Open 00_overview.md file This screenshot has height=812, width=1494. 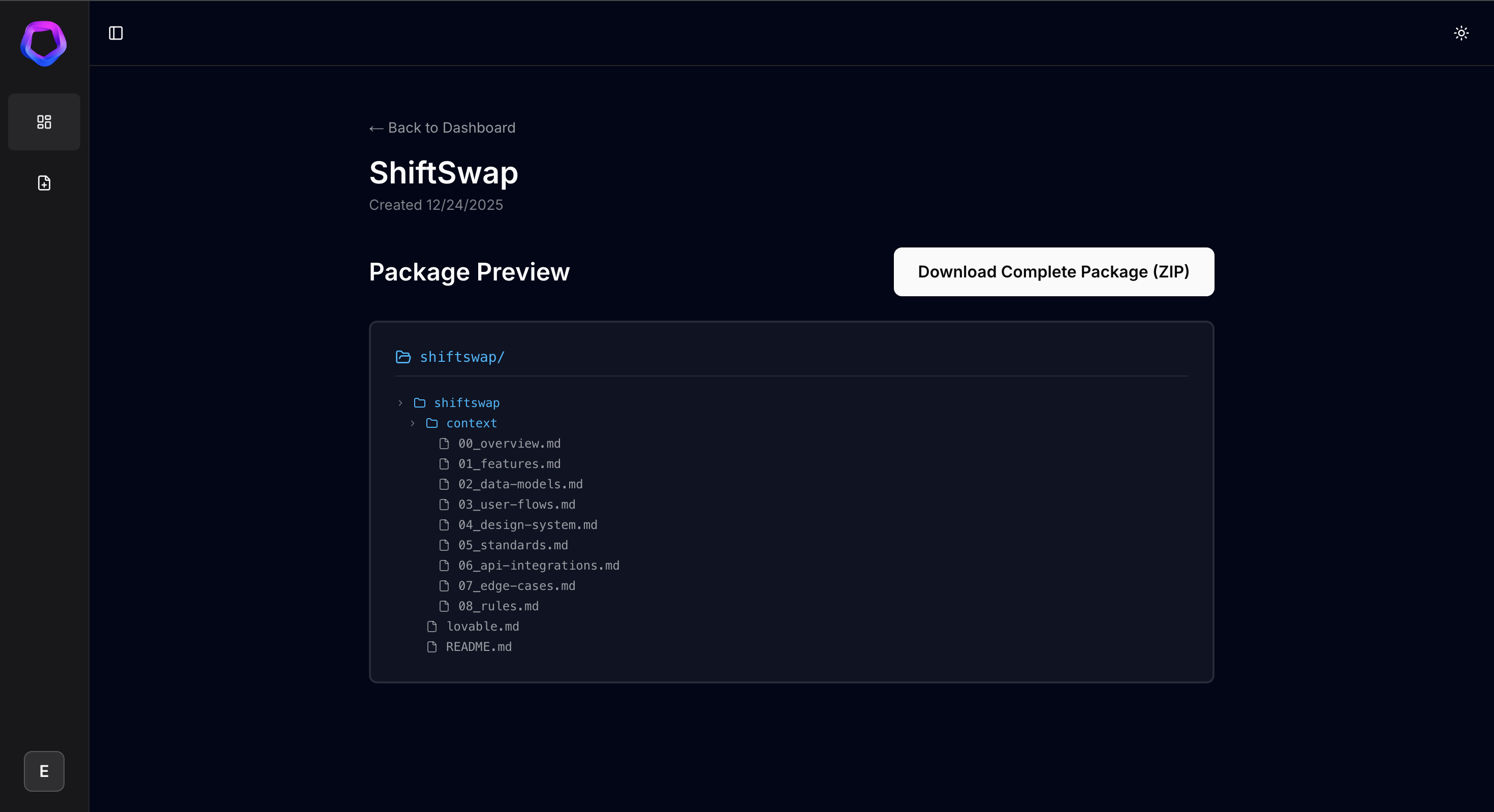coord(509,444)
